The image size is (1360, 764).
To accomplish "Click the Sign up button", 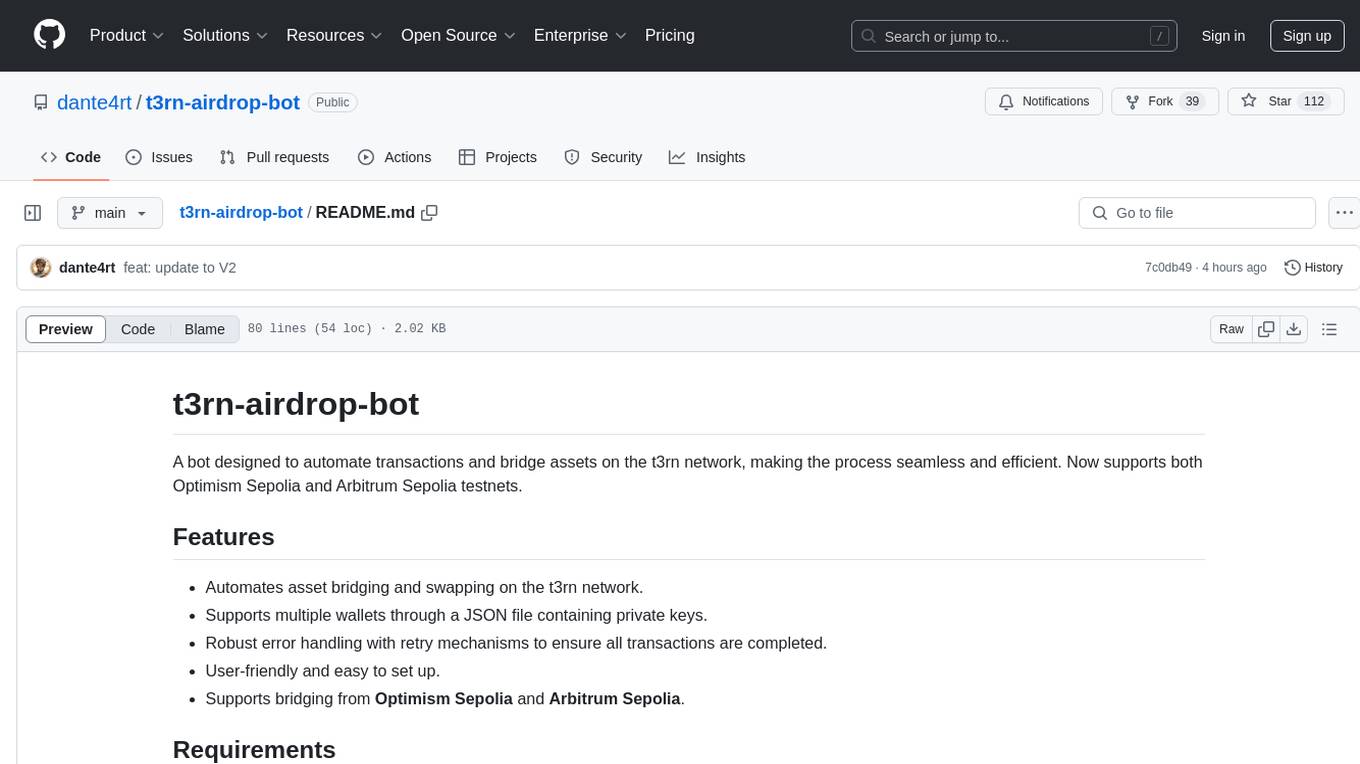I will [1307, 36].
